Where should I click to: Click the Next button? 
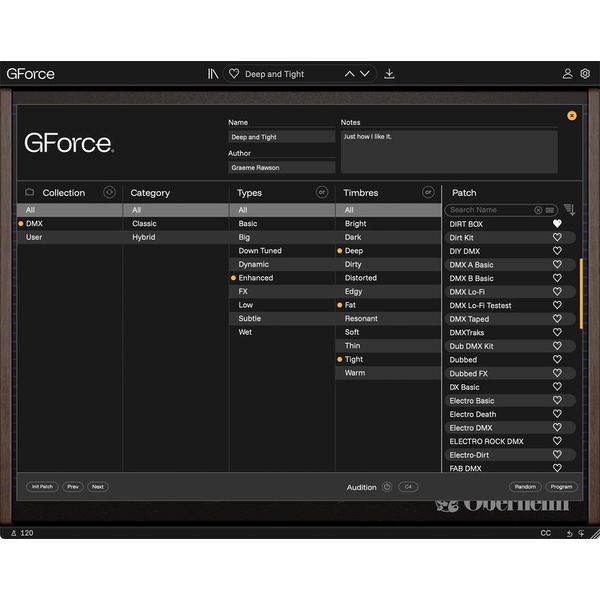(98, 487)
